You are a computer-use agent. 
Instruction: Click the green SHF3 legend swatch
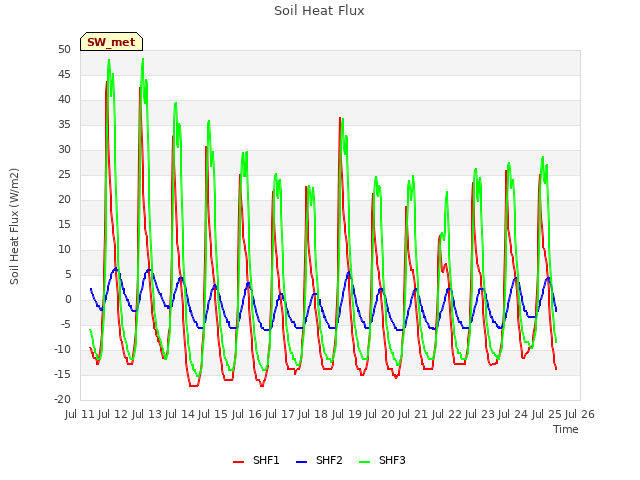(364, 462)
